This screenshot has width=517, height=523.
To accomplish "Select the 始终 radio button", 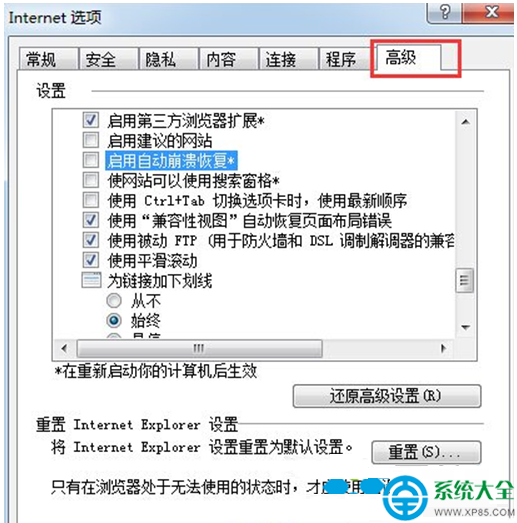I will click(x=114, y=321).
